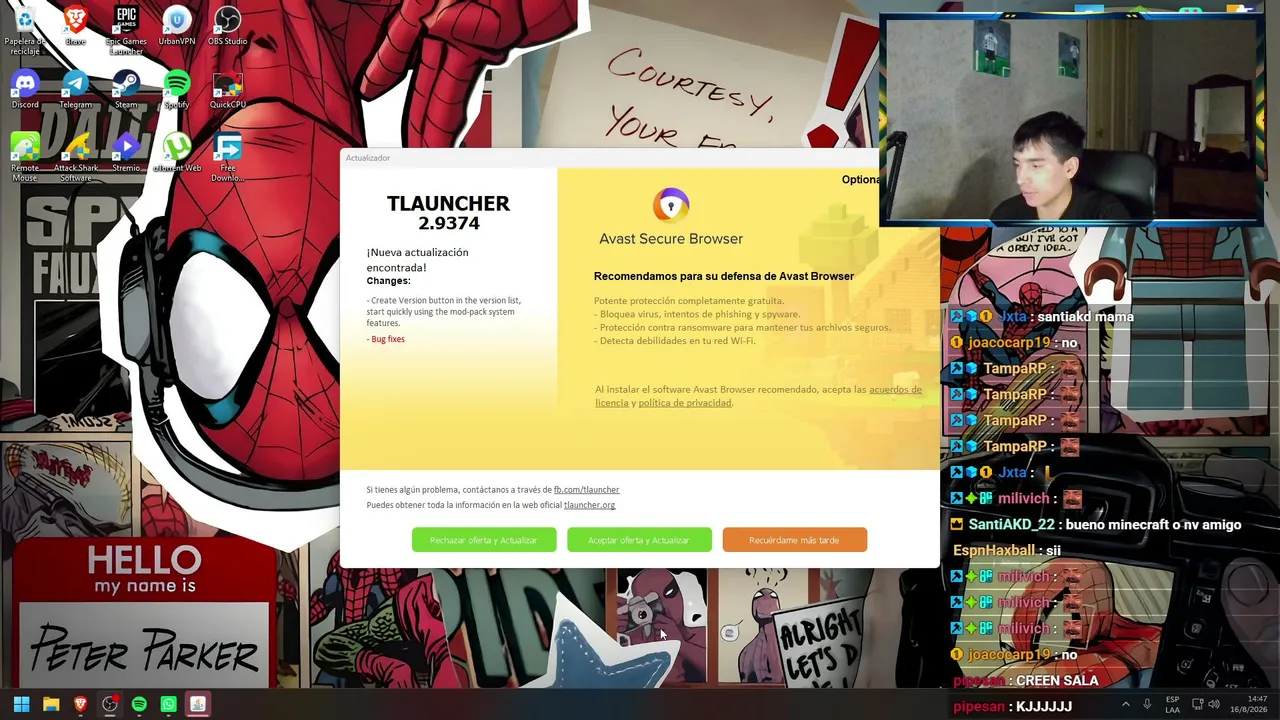
Task: Click 'Aceptar oferta y Actualizar' button
Action: point(639,540)
